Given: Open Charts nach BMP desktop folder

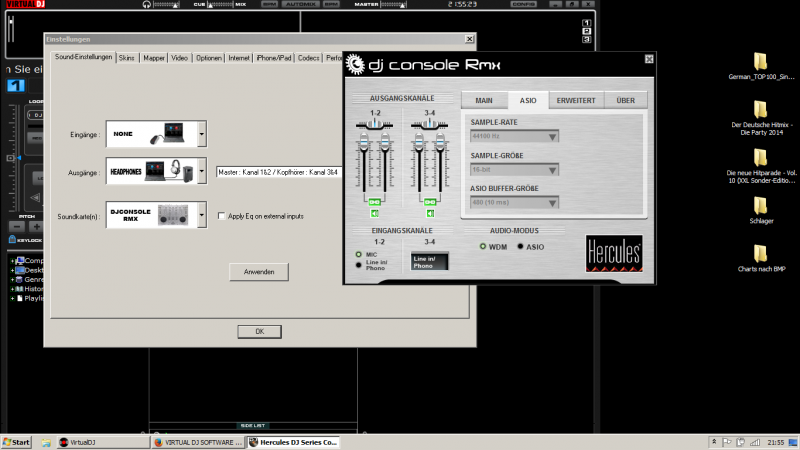Looking at the screenshot, I should click(x=761, y=259).
